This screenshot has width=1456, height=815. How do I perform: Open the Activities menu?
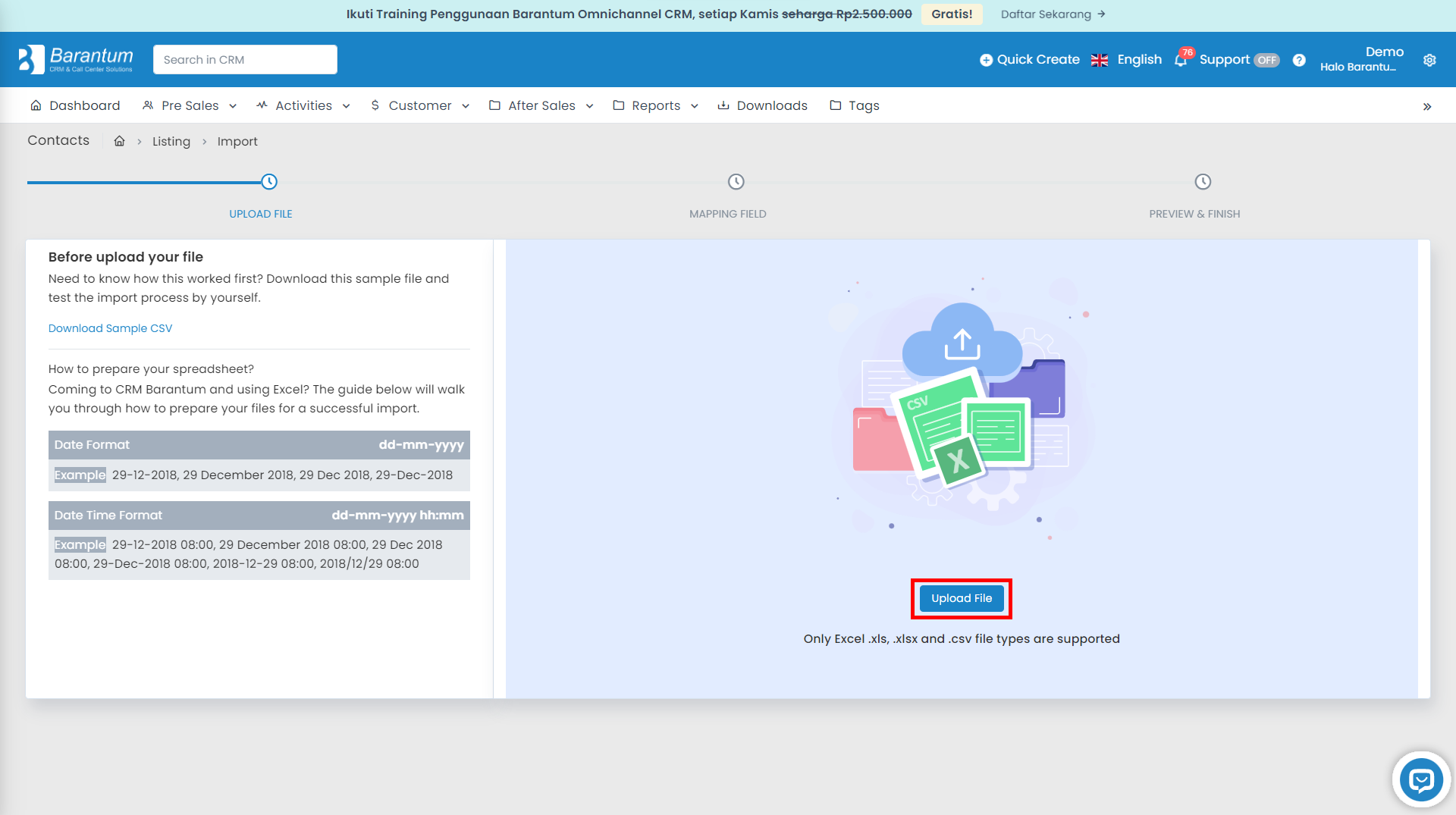[x=303, y=105]
